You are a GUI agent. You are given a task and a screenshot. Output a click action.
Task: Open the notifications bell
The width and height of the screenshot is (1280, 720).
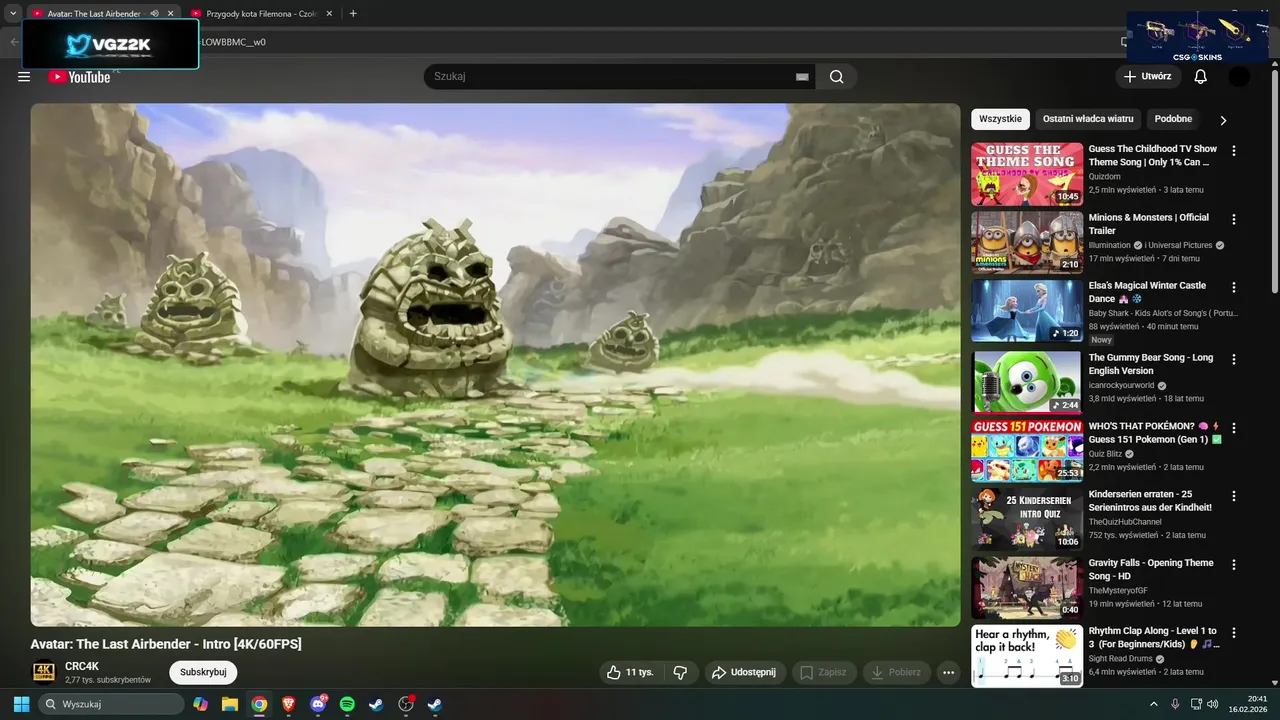click(x=1200, y=77)
